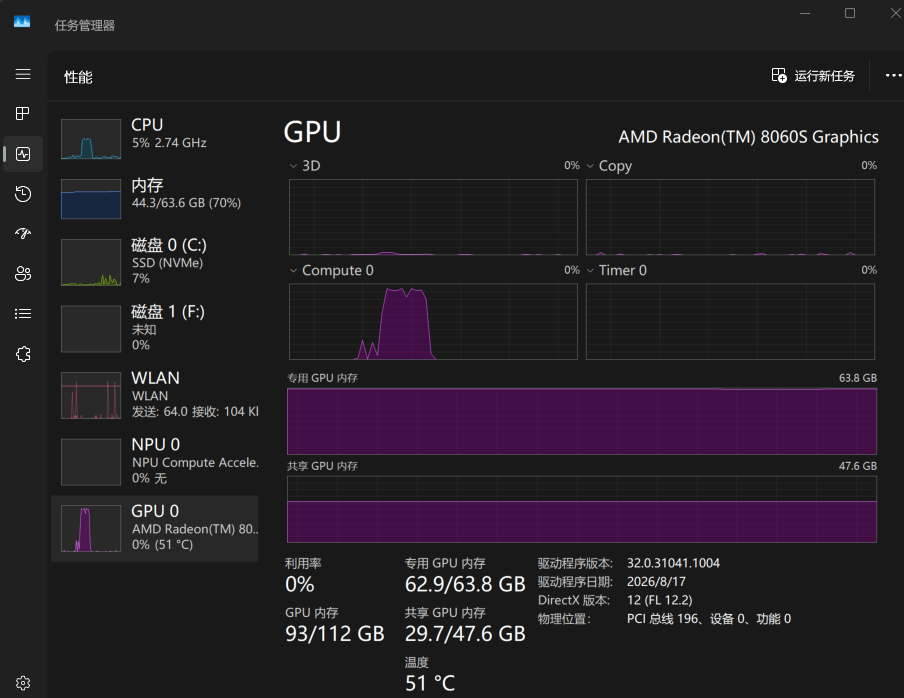Open the 3D graph dropdown
904x698 pixels.
(x=293, y=166)
